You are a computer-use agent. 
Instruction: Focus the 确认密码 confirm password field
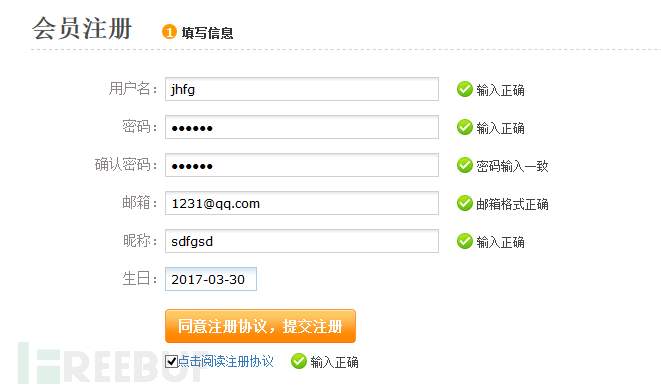pyautogui.click(x=302, y=165)
